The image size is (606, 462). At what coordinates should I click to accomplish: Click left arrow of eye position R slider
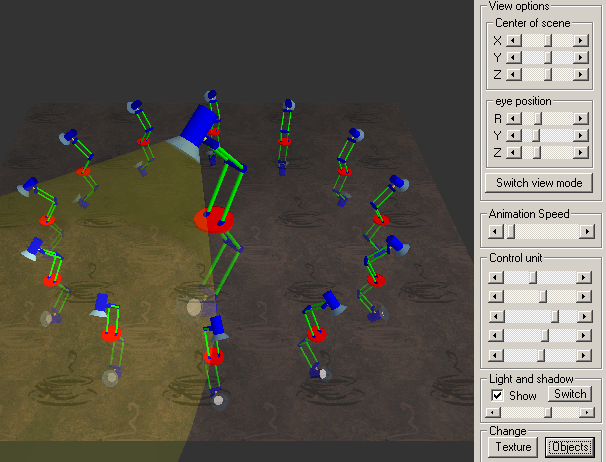513,118
